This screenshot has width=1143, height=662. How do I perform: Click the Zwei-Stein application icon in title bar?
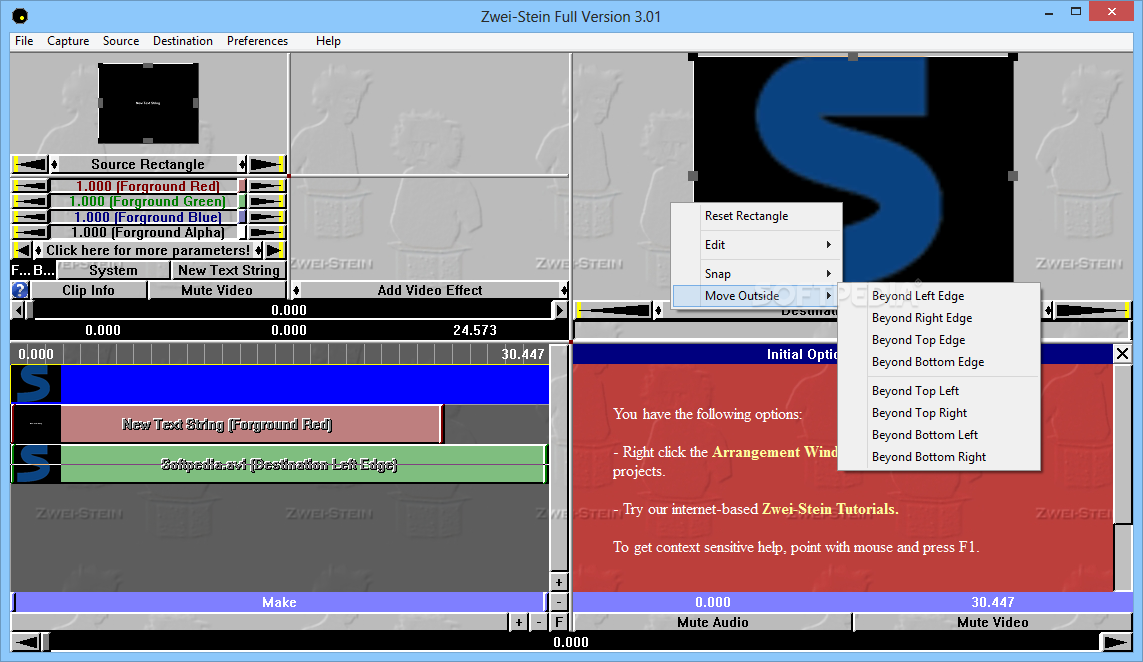[20, 15]
